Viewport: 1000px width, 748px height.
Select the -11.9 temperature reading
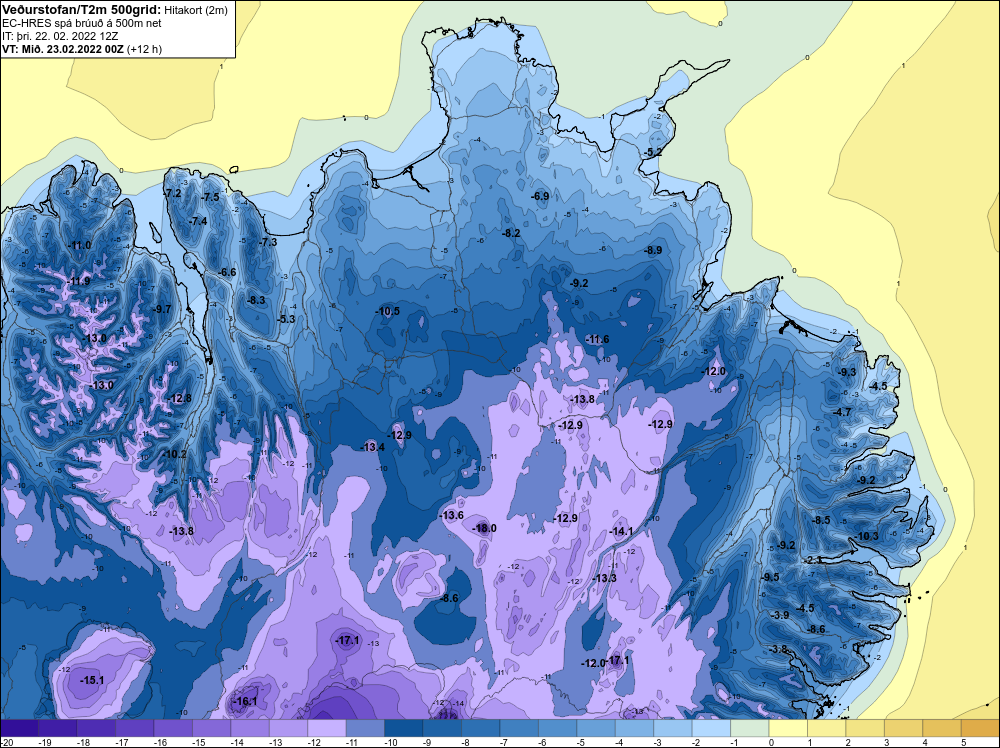pos(78,281)
